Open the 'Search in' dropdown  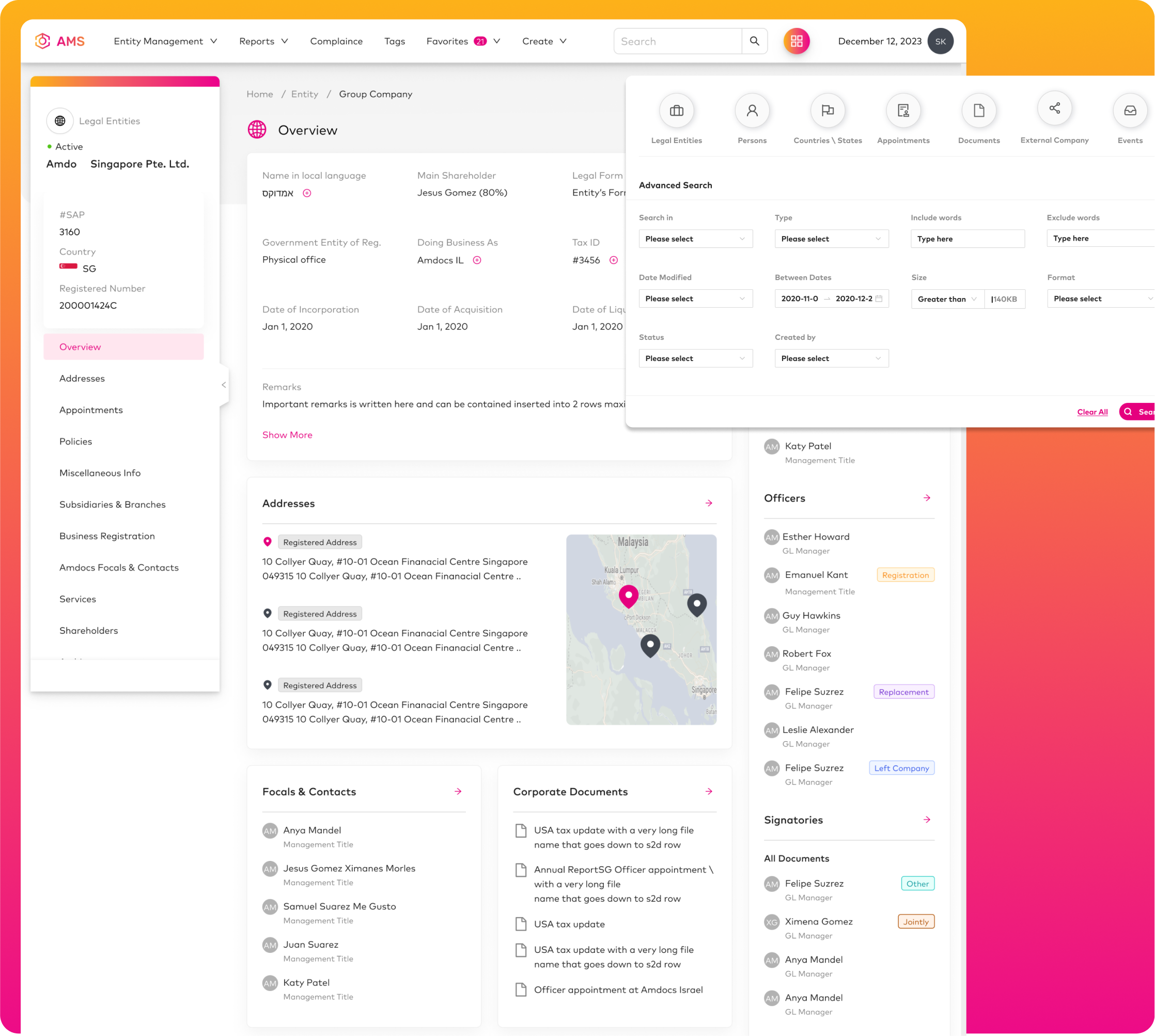(x=696, y=239)
